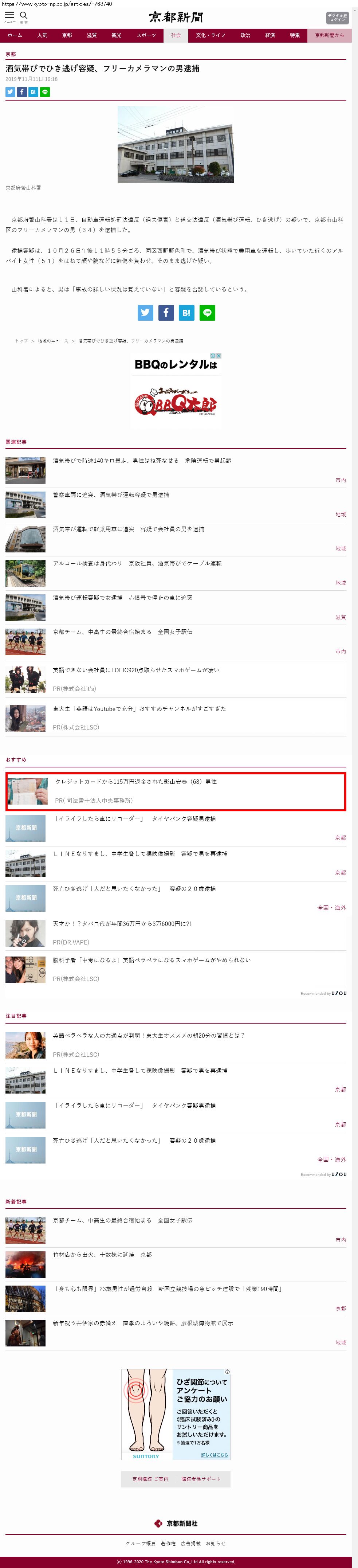Close the BBQ rental ad icon
This screenshot has height=1568, width=358.
point(218,356)
